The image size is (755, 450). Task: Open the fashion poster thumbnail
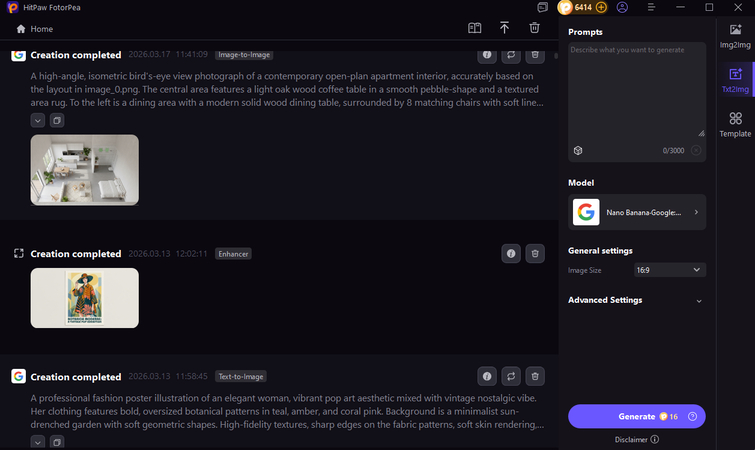pyautogui.click(x=85, y=298)
